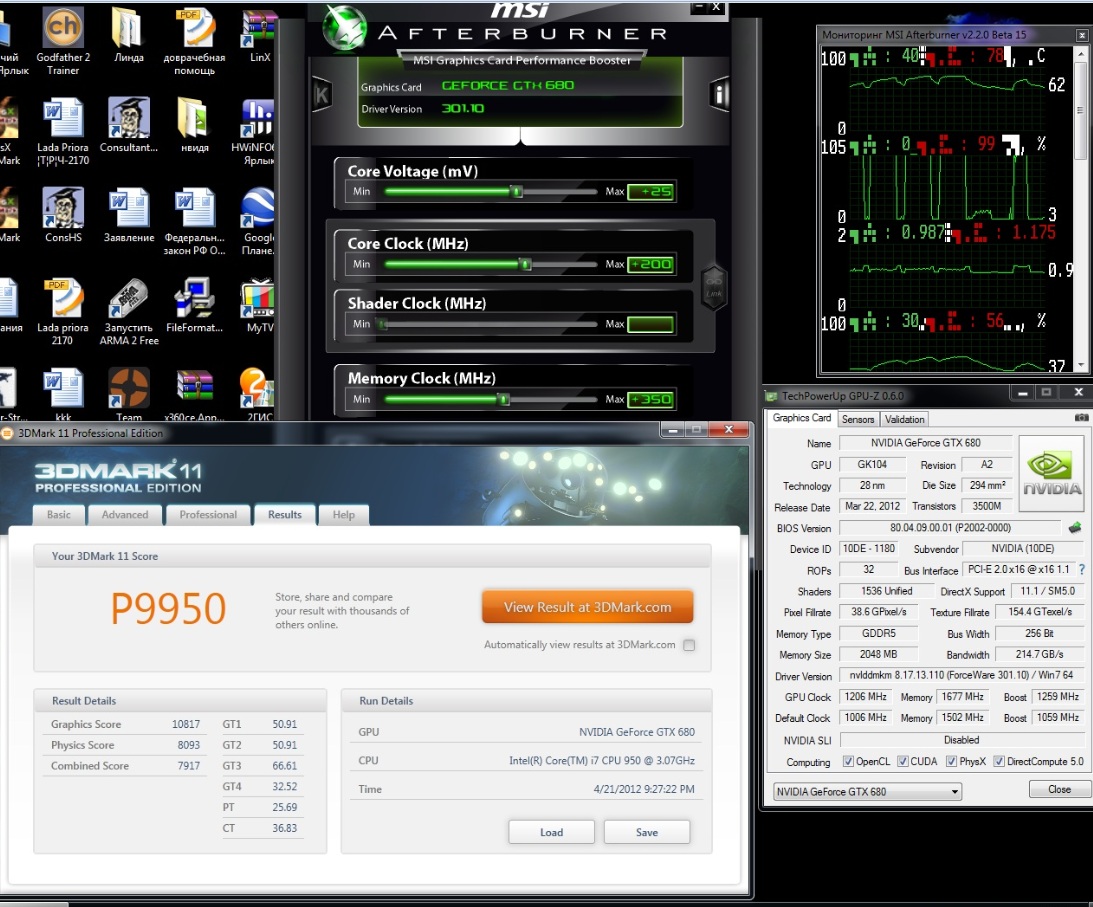Launch the Team Fortress shortcut icon
This screenshot has width=1093, height=907.
pos(129,394)
